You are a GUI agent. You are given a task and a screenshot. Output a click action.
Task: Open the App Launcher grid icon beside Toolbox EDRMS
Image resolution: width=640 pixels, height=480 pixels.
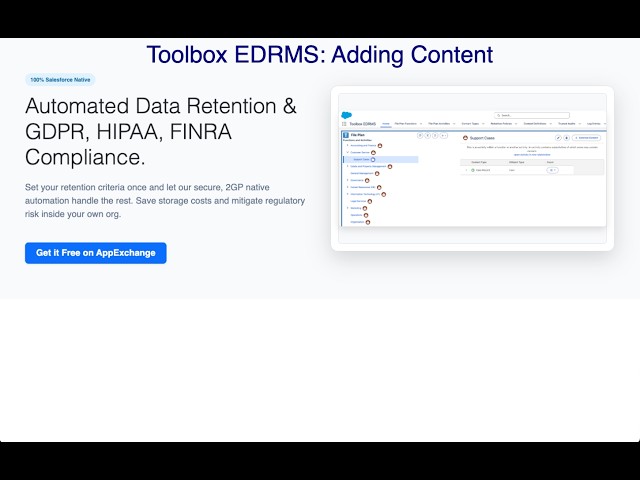[344, 124]
